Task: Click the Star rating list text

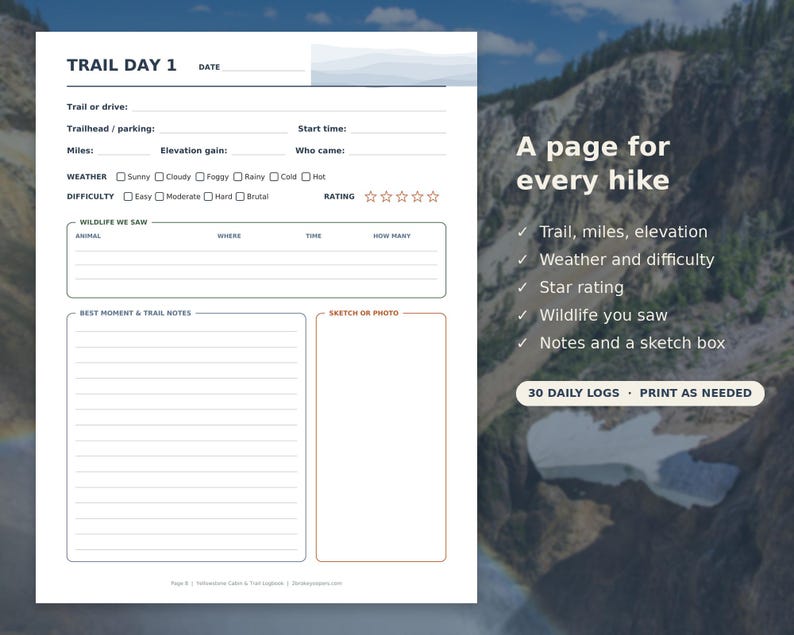Action: [582, 288]
